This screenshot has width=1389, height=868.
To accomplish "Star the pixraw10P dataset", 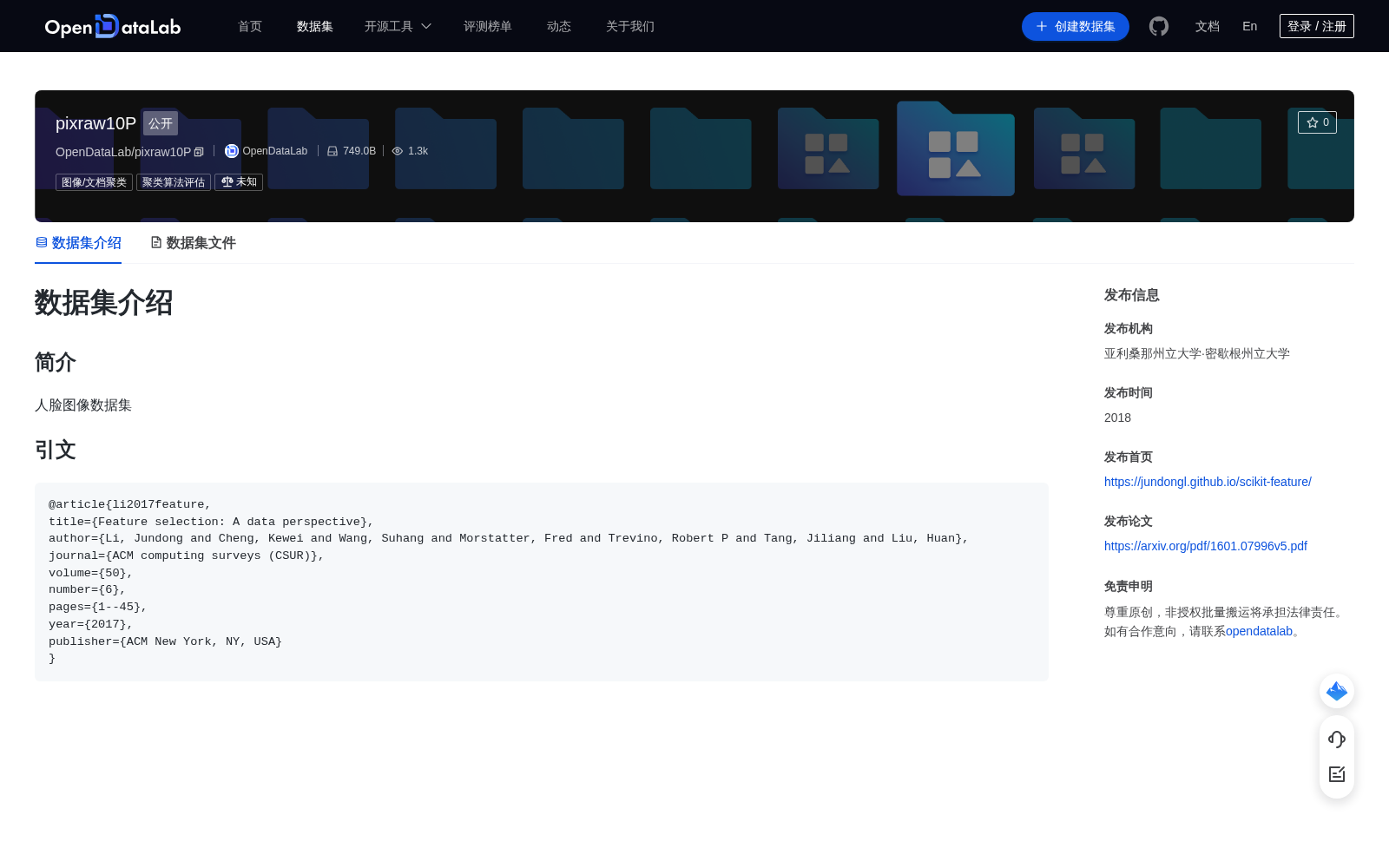I will click(1317, 122).
